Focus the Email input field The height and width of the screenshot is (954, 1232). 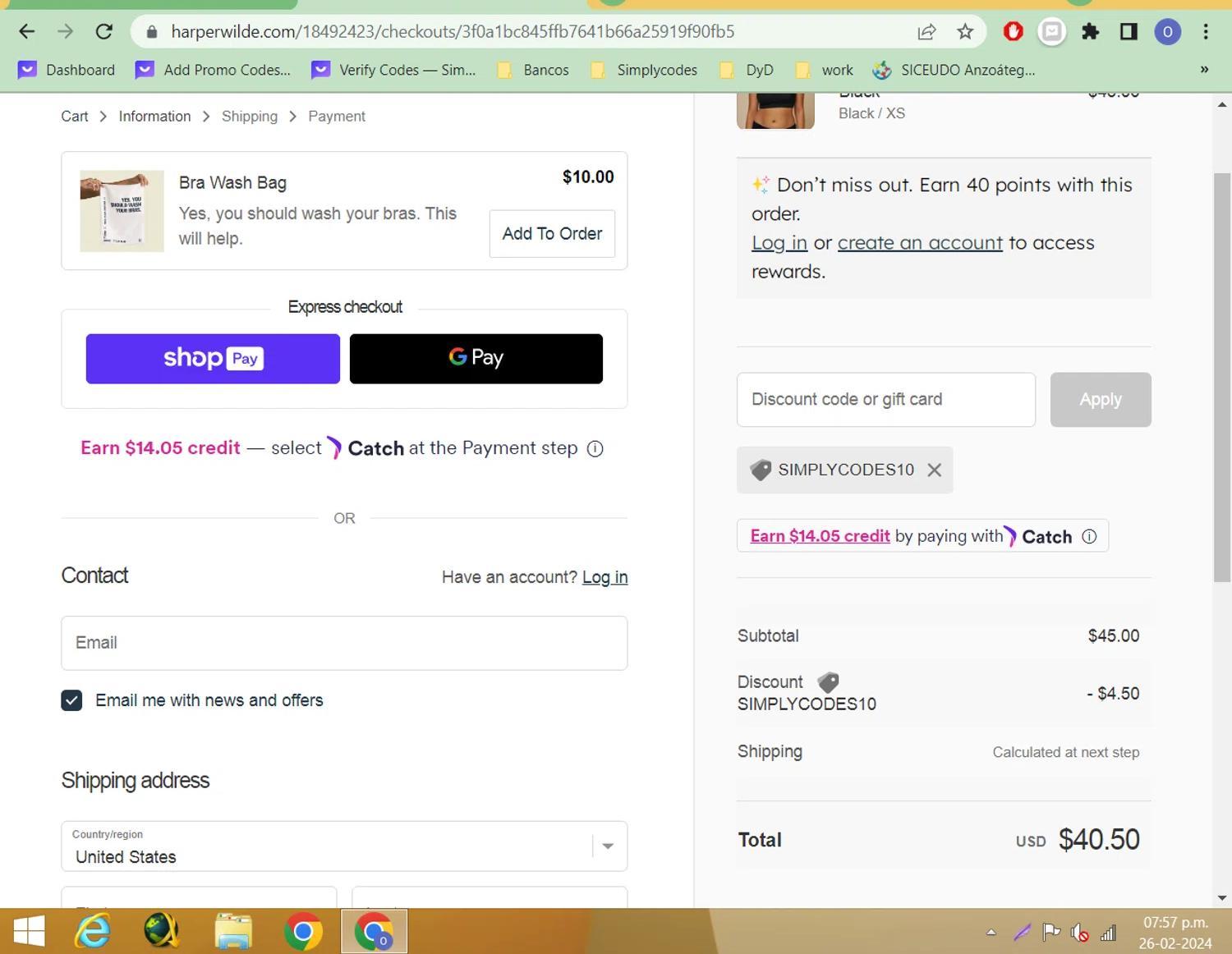[x=344, y=643]
